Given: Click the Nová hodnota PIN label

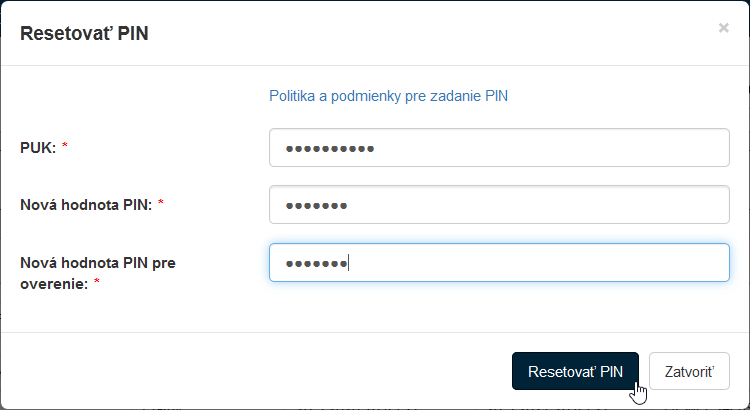Looking at the screenshot, I should coord(86,205).
